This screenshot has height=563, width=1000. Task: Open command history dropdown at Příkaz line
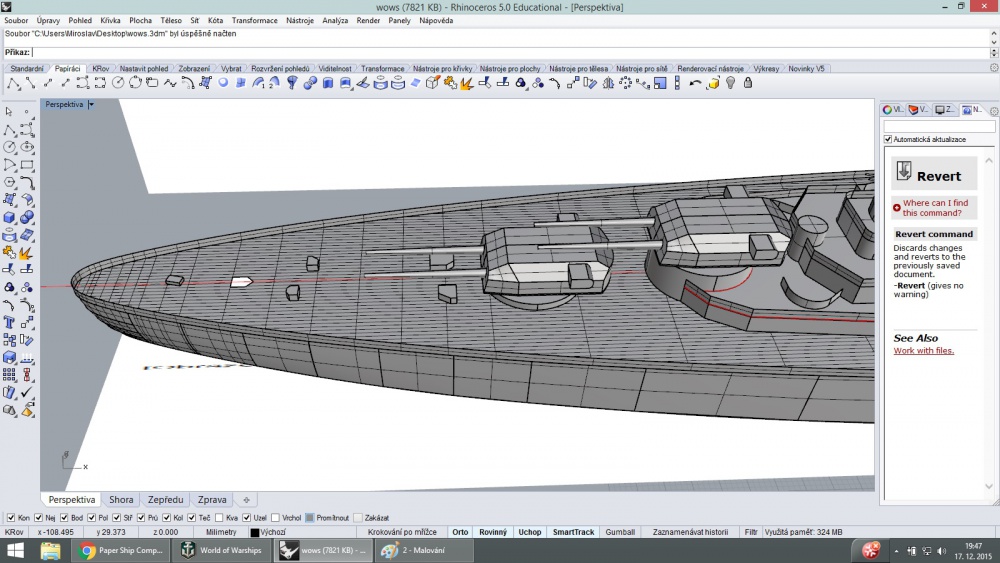coord(994,53)
